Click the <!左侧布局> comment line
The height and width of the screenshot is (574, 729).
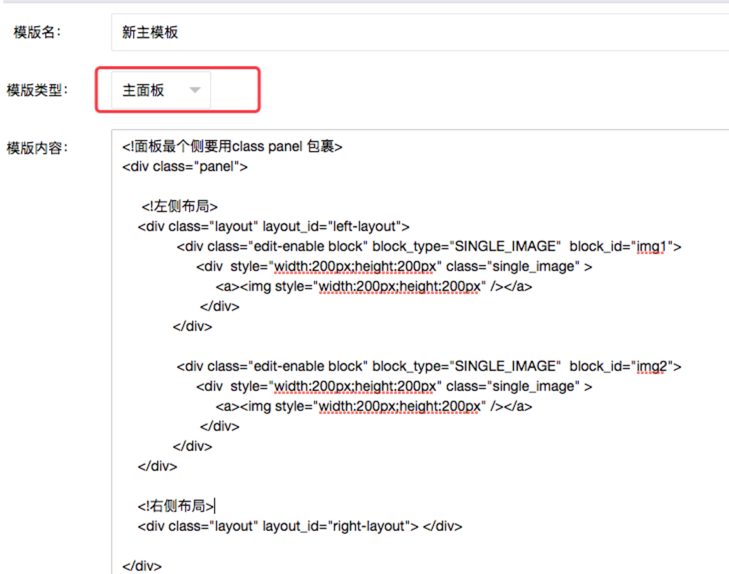pyautogui.click(x=179, y=206)
